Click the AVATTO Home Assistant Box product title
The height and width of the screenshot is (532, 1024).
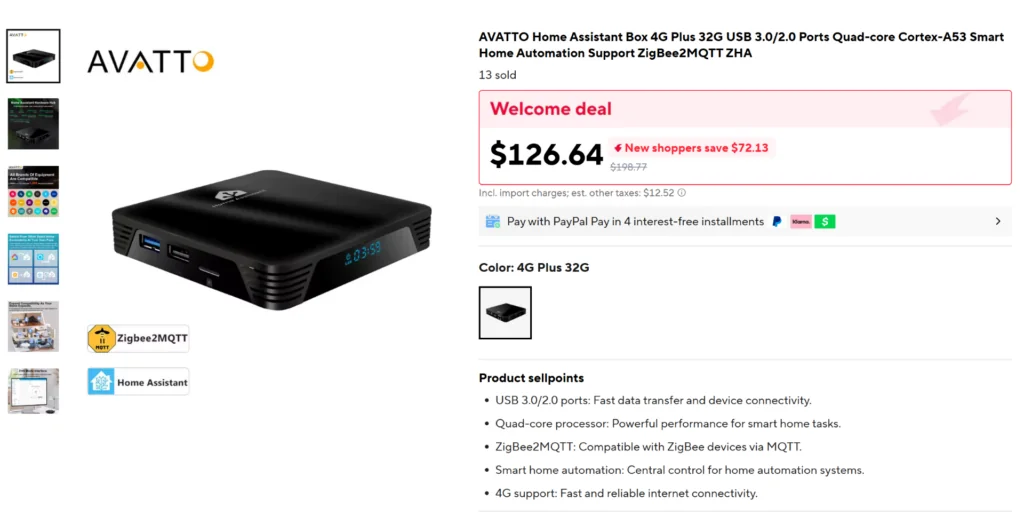[x=741, y=45]
